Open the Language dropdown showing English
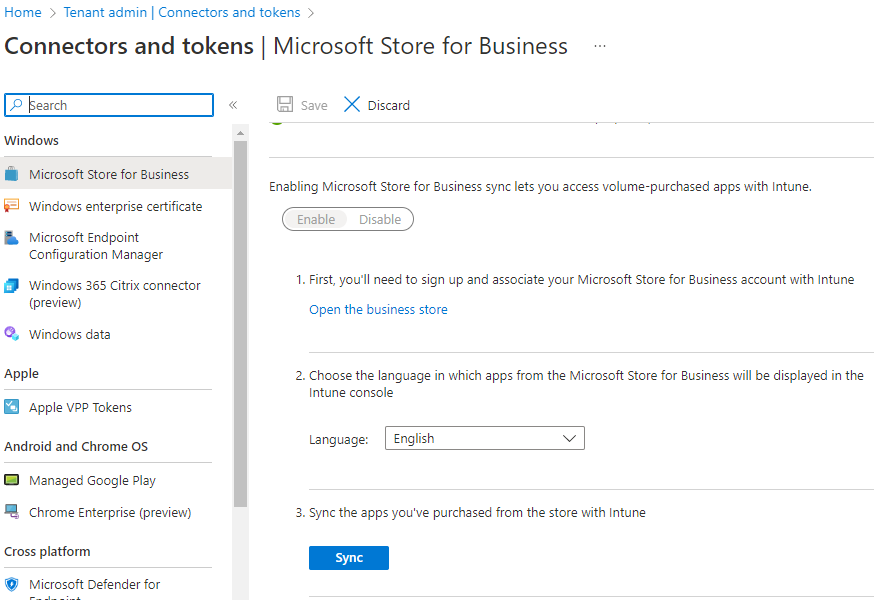Viewport: 874px width, 600px height. [x=484, y=438]
